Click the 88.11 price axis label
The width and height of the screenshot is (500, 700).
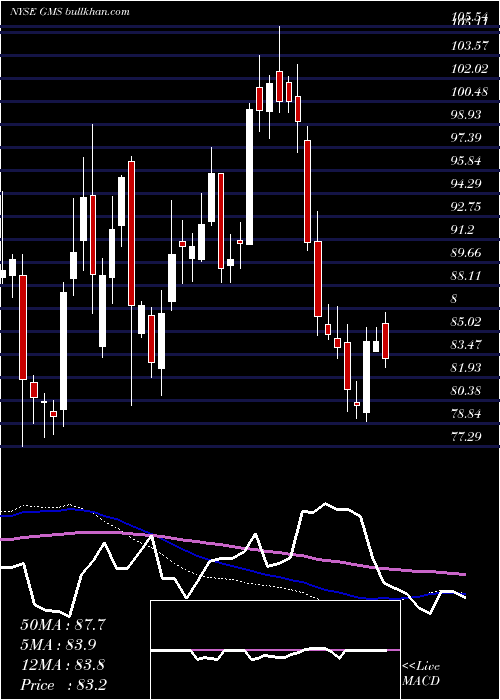(466, 275)
